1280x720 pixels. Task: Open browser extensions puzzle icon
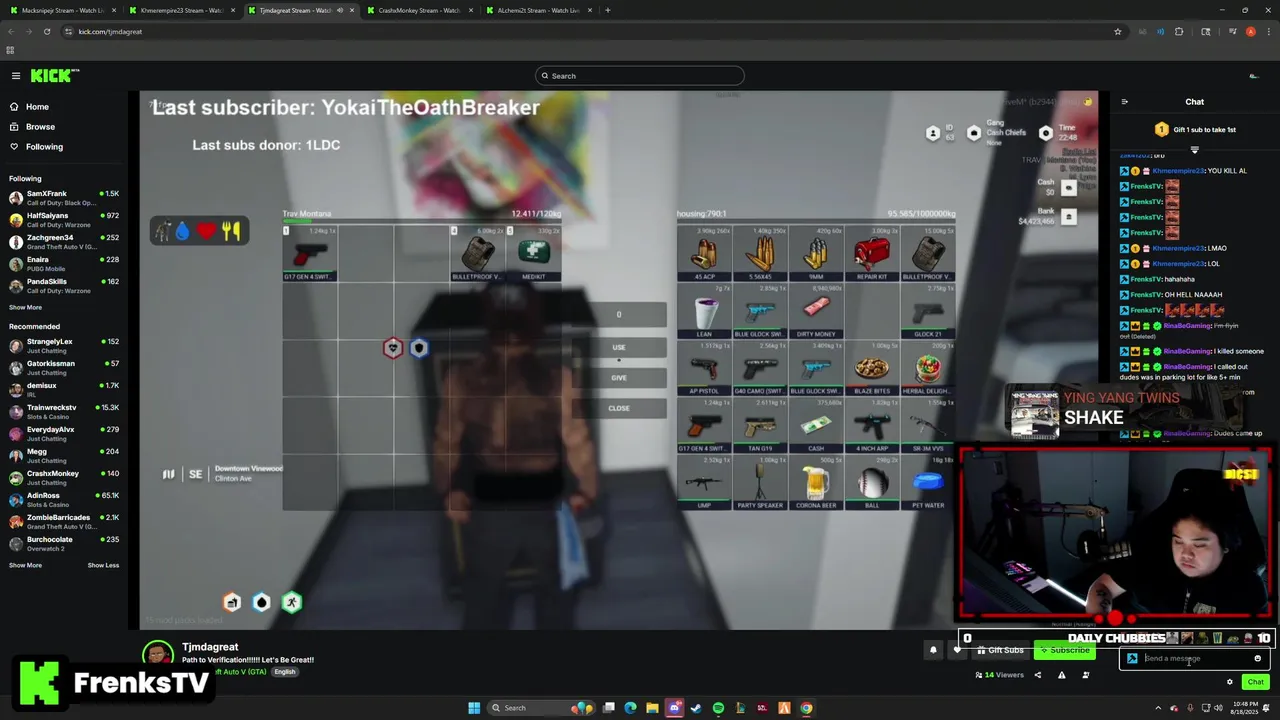click(x=1179, y=31)
